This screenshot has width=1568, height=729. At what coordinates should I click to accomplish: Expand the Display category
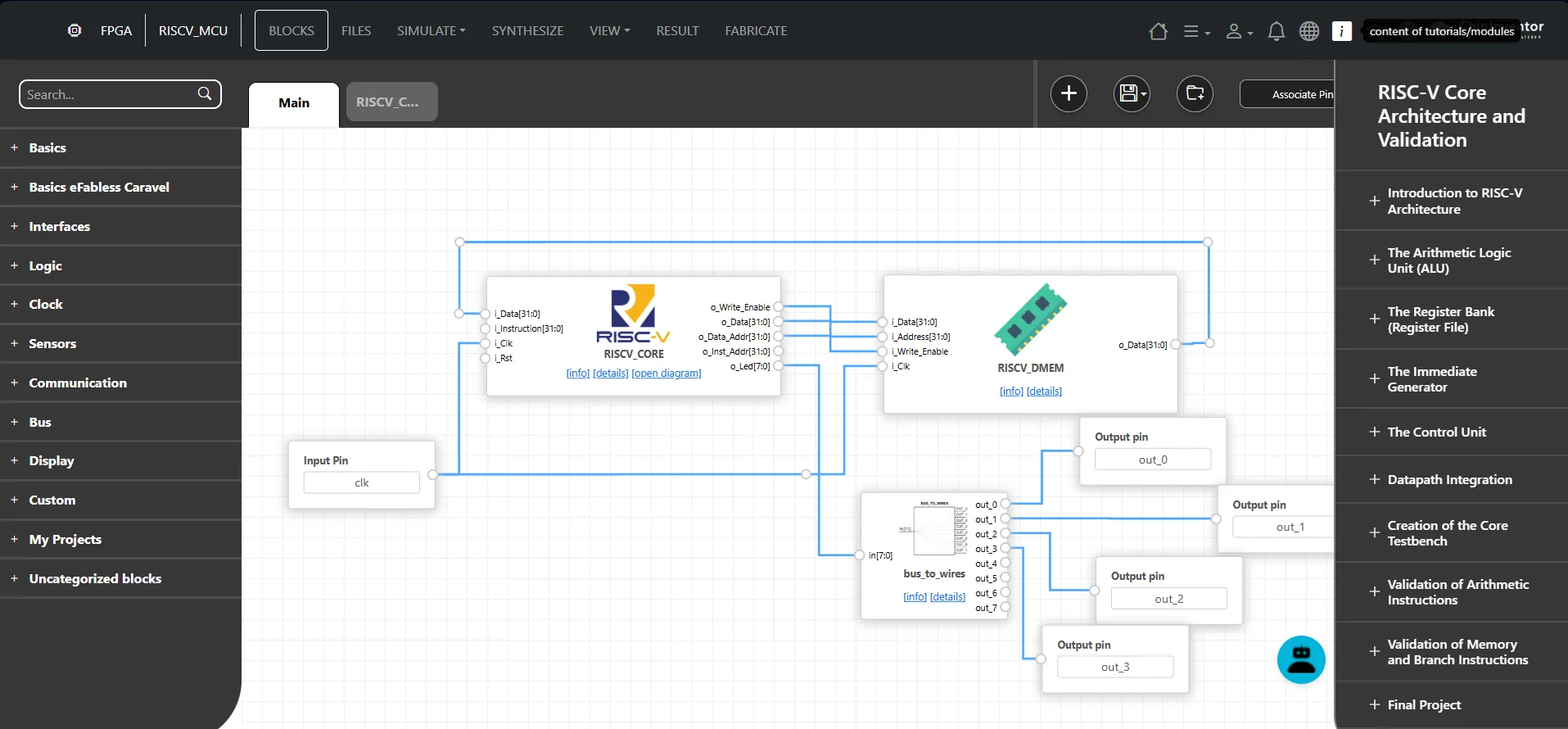[120, 461]
